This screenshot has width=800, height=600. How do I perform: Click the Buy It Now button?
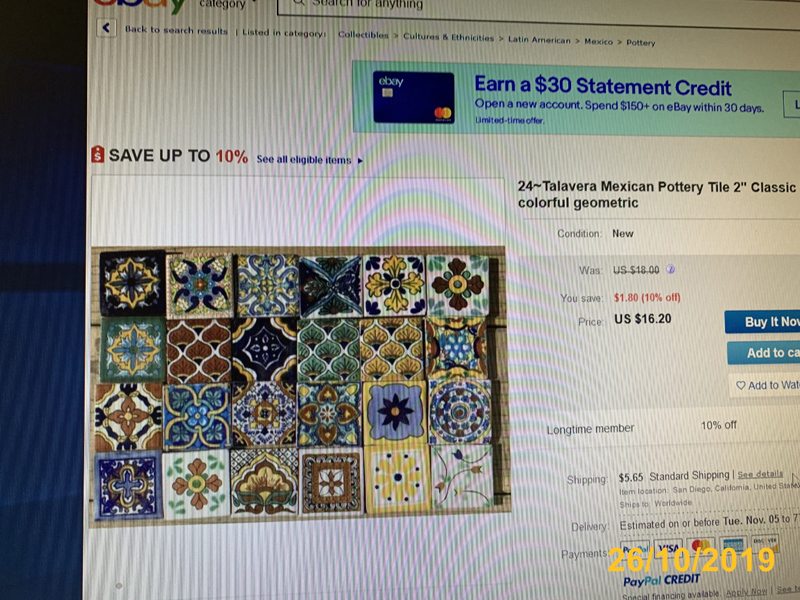click(762, 322)
